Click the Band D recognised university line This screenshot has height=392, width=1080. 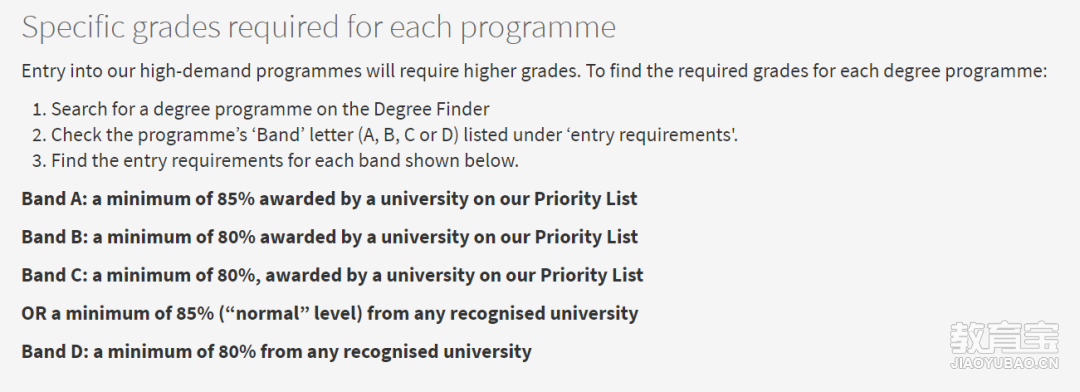point(276,351)
